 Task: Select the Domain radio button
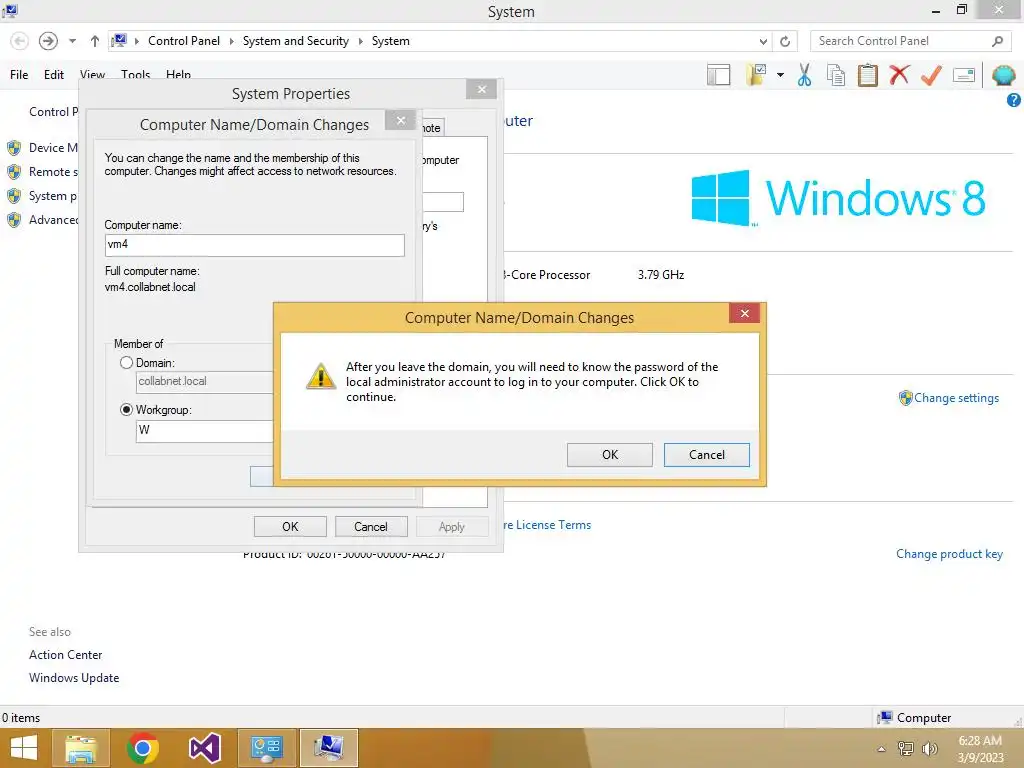tap(126, 362)
